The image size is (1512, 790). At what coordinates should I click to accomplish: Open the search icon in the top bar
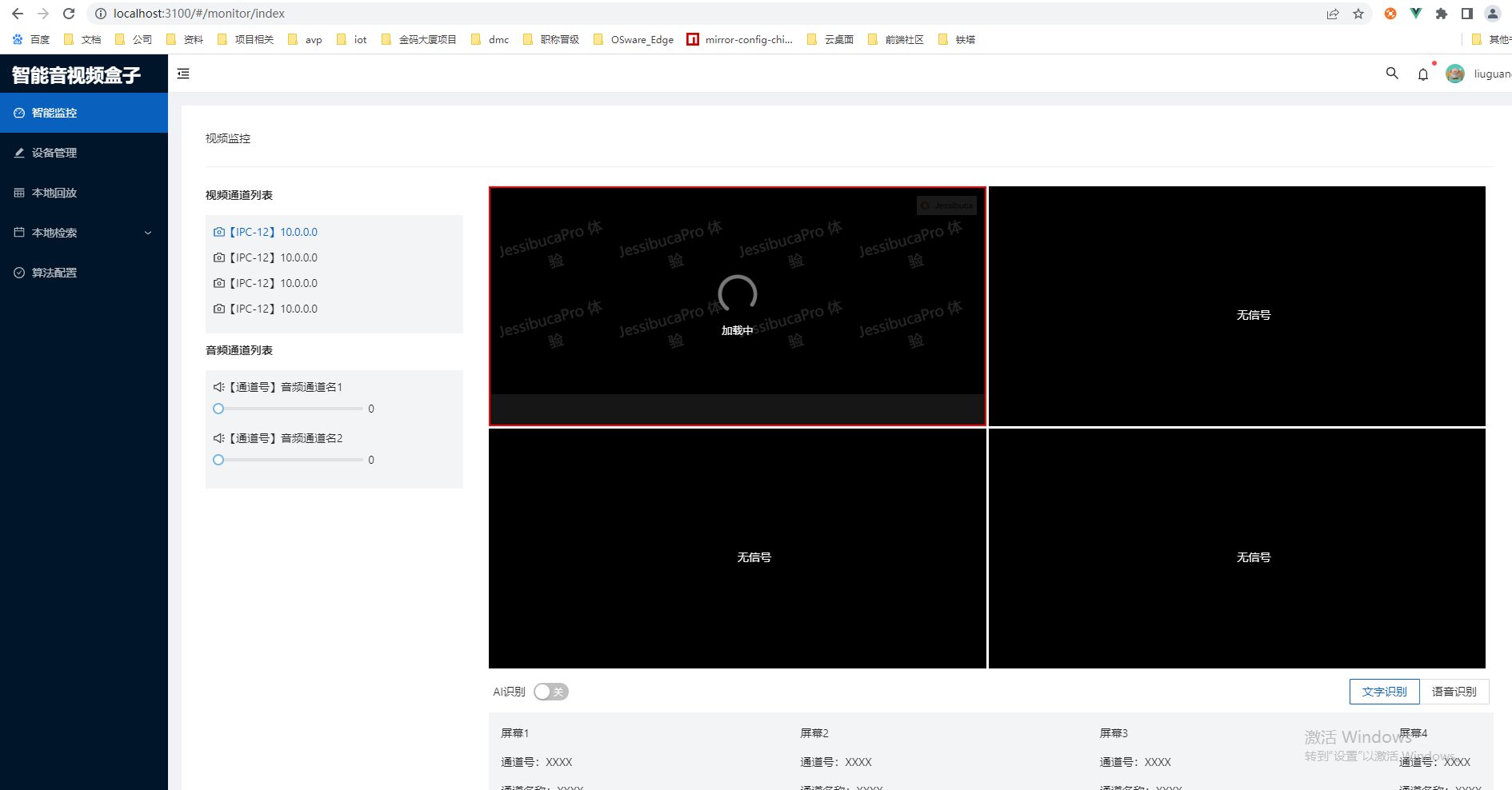(1392, 73)
